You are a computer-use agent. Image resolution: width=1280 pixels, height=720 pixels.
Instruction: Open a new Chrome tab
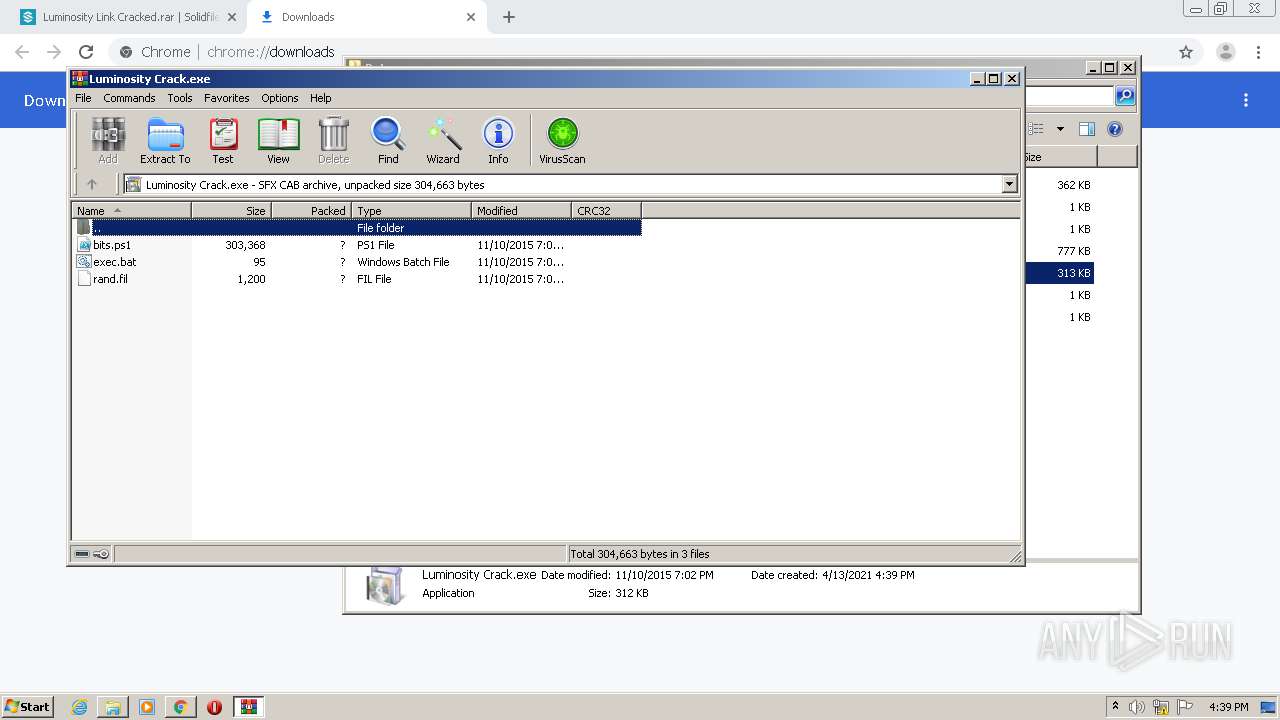[509, 17]
